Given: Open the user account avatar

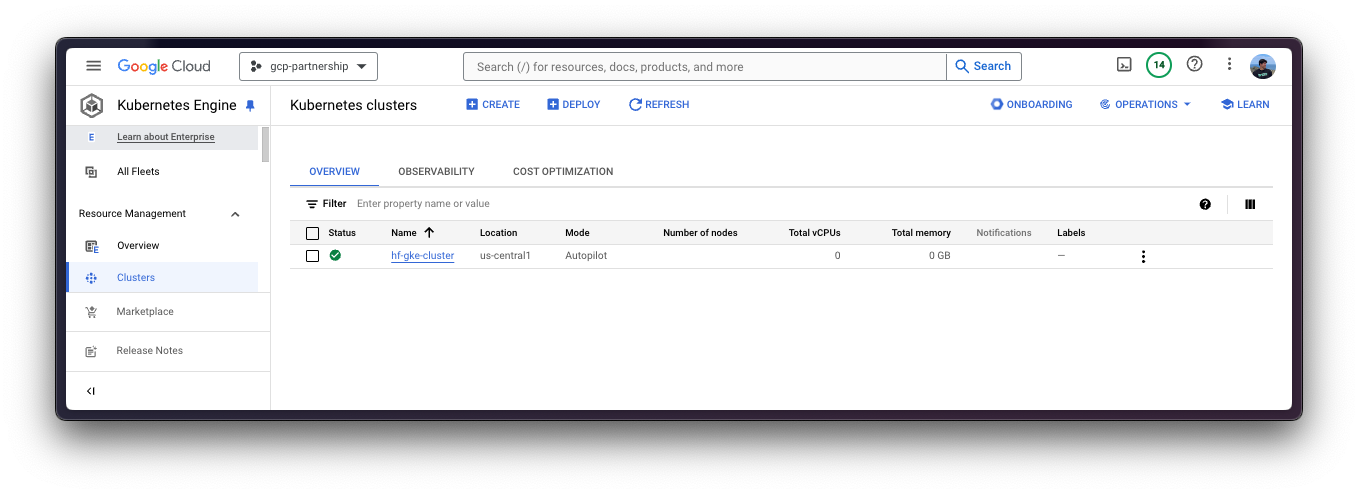Looking at the screenshot, I should (1263, 66).
